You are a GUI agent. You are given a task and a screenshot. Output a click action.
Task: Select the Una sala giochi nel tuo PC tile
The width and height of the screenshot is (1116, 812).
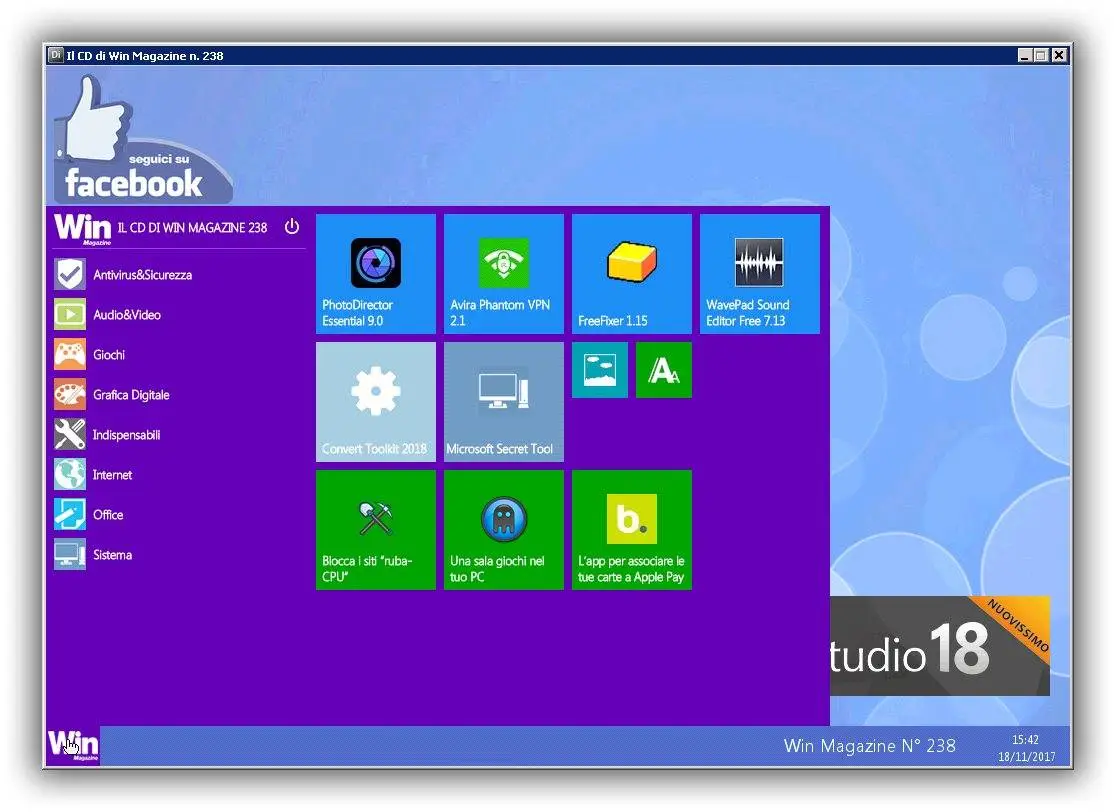coord(504,530)
